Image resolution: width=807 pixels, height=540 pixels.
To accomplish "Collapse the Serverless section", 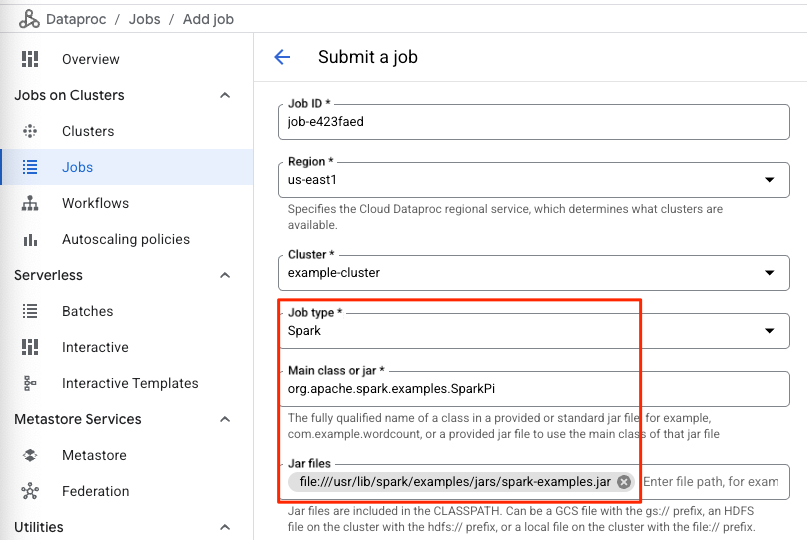I will (225, 275).
